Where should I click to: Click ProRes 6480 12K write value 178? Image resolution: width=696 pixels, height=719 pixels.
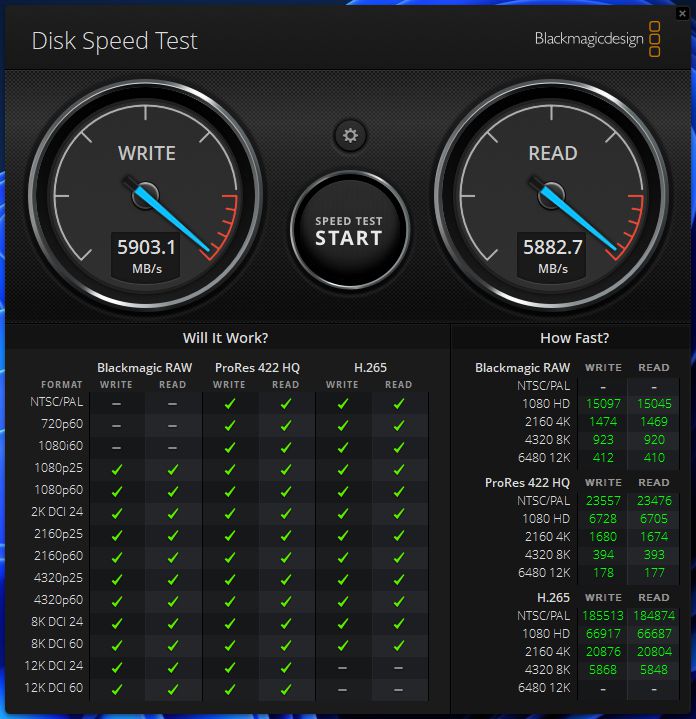coord(603,573)
